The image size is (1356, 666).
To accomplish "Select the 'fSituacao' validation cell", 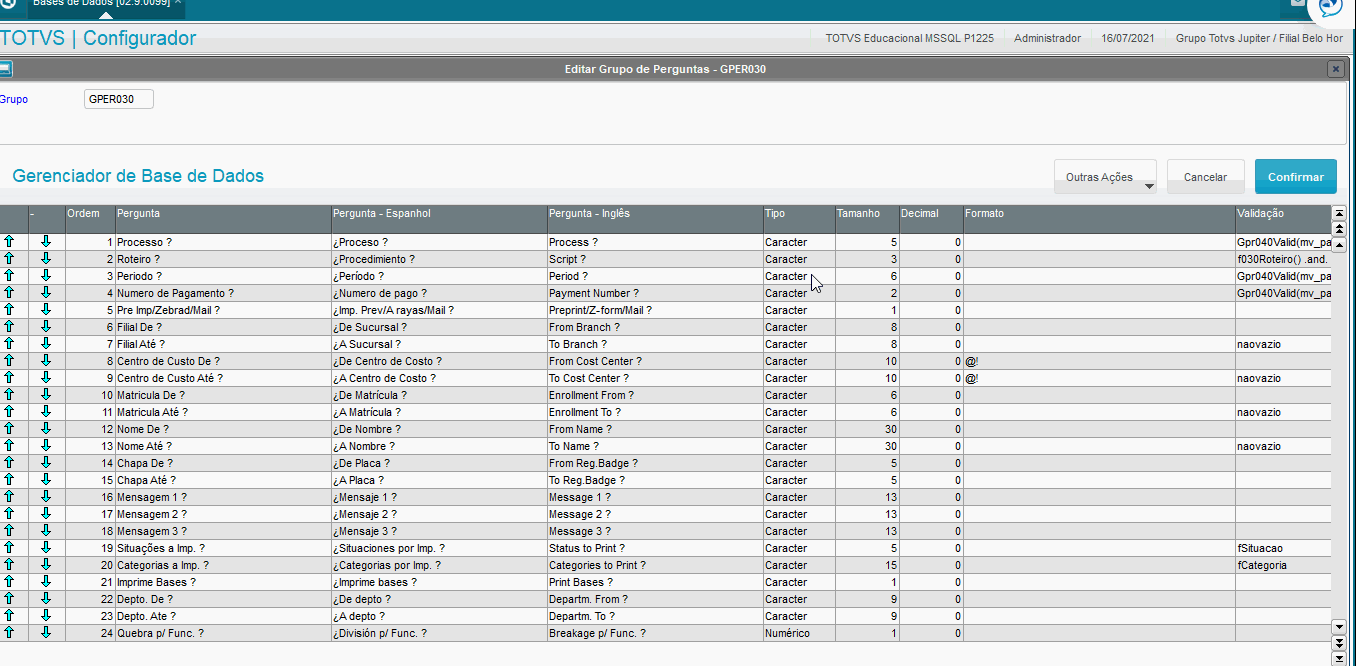I will pyautogui.click(x=1283, y=548).
